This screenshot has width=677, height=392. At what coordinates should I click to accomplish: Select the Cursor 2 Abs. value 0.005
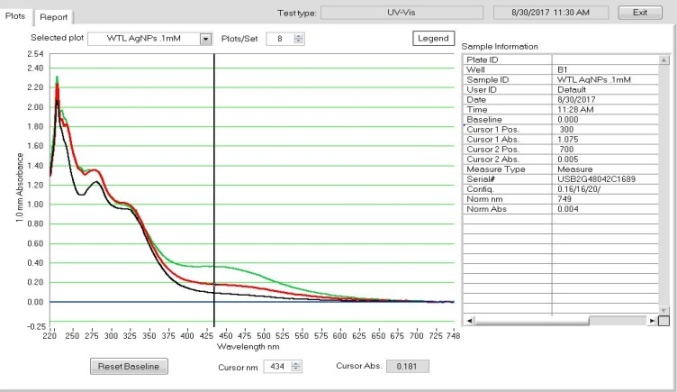568,159
